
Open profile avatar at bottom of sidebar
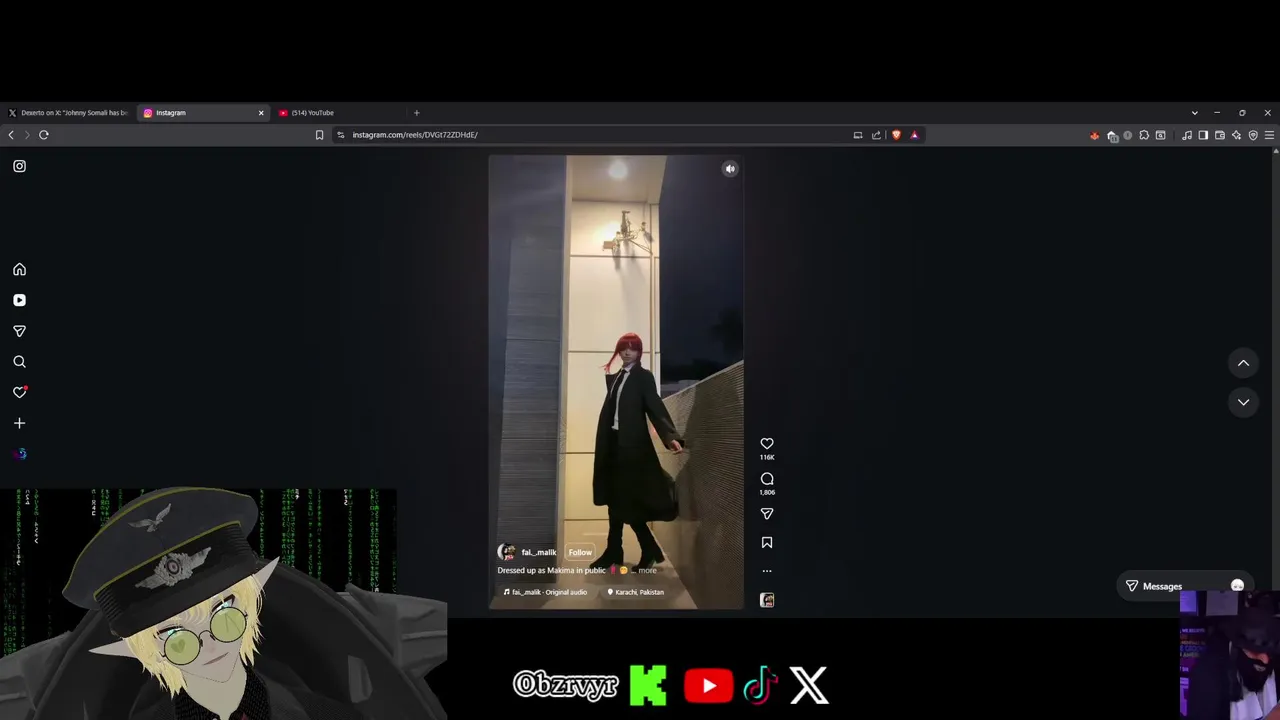(x=20, y=454)
